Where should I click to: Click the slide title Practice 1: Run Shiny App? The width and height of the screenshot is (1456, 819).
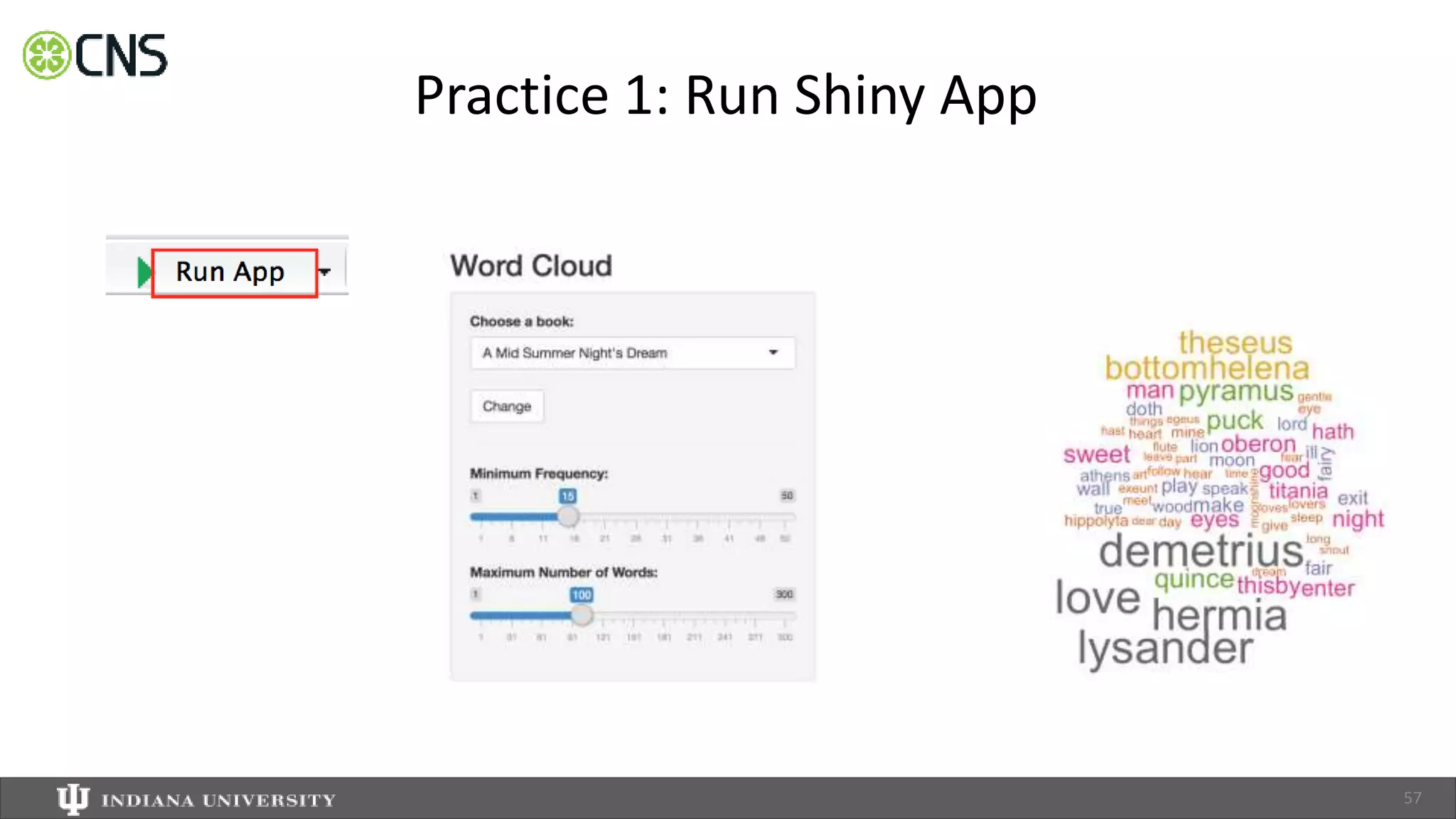tap(726, 96)
